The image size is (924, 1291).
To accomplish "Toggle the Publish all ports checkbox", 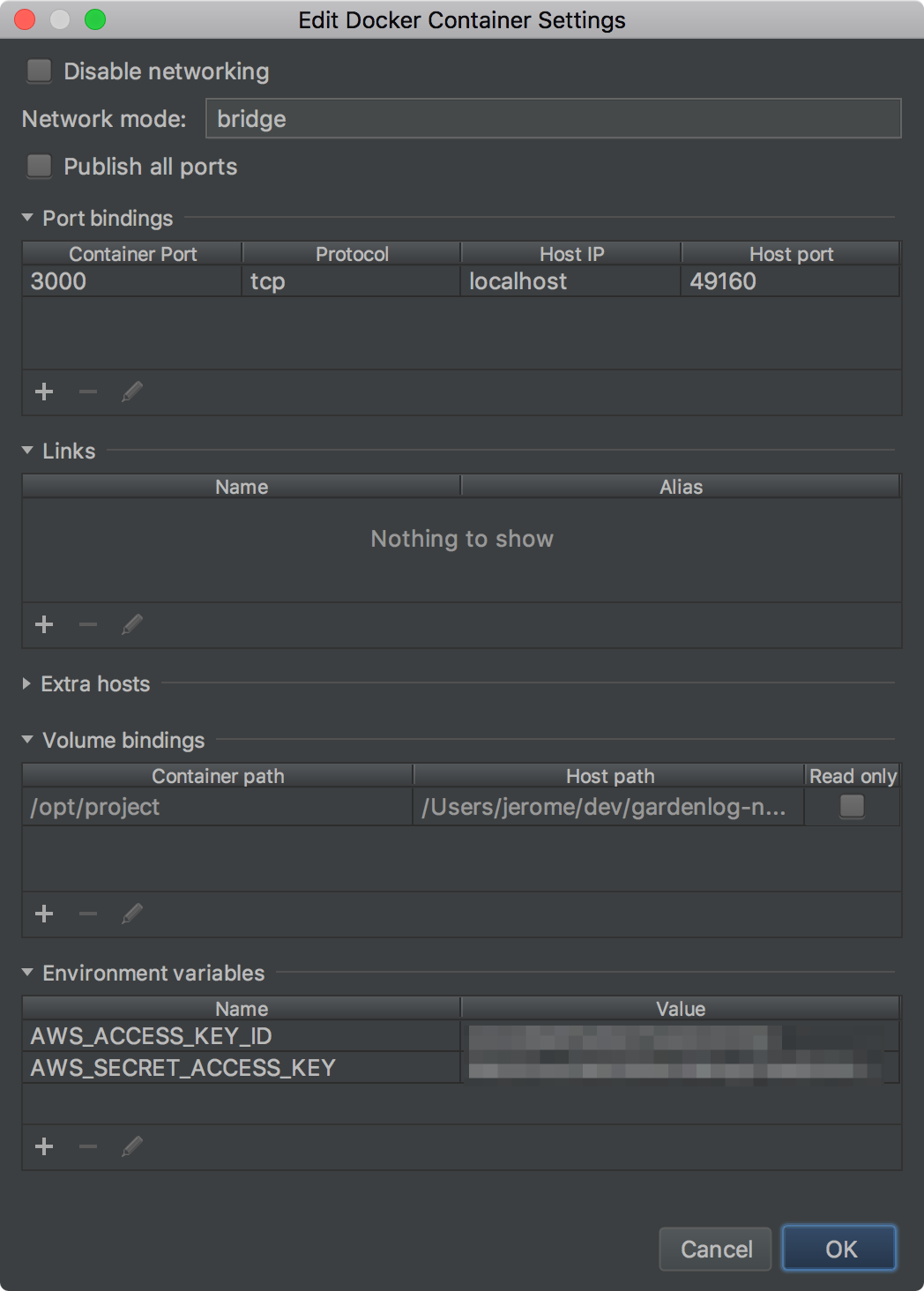I will click(x=40, y=166).
